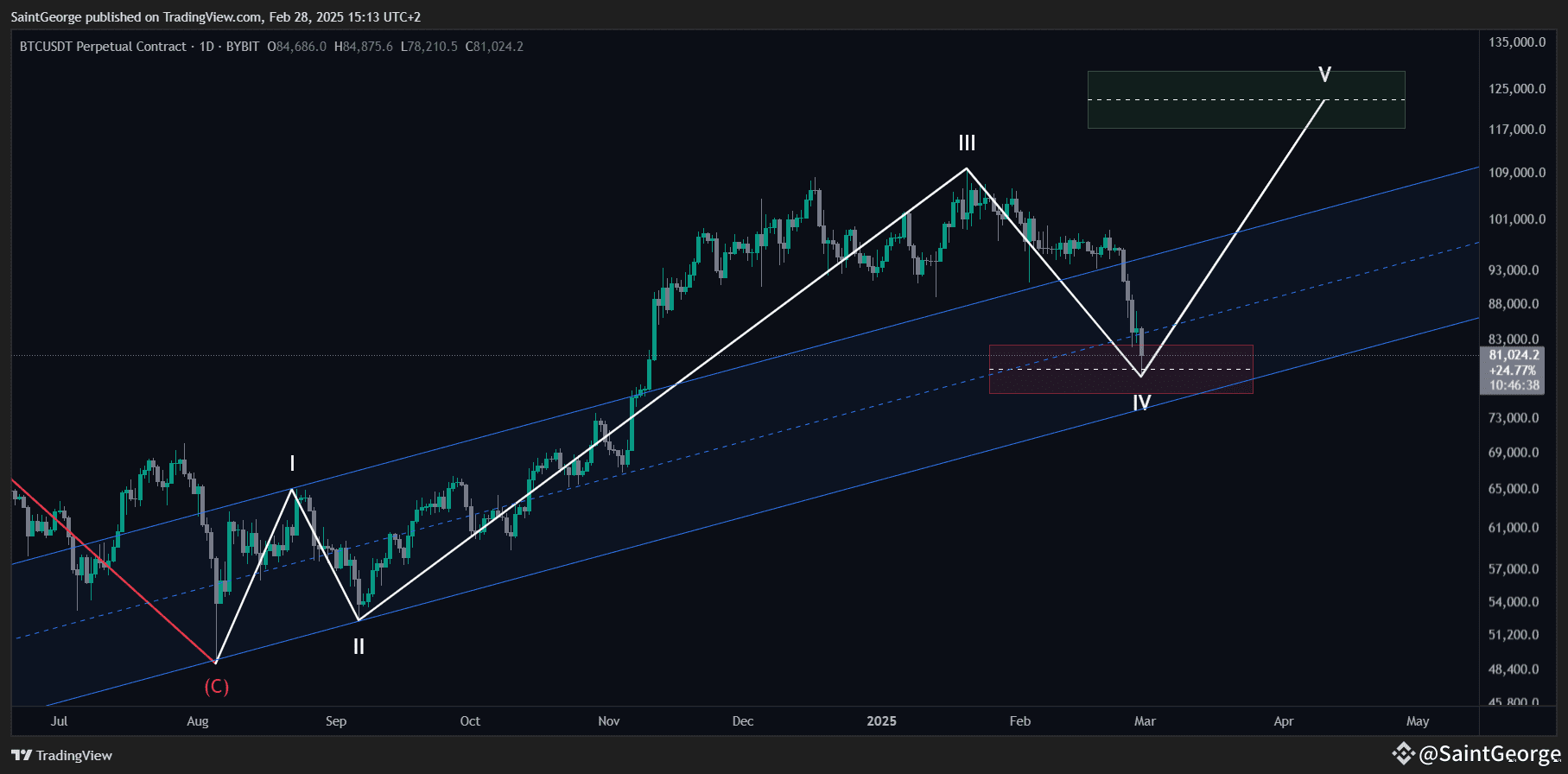The image size is (1568, 774).
Task: Click the Aug label on the time axis
Action: click(198, 721)
